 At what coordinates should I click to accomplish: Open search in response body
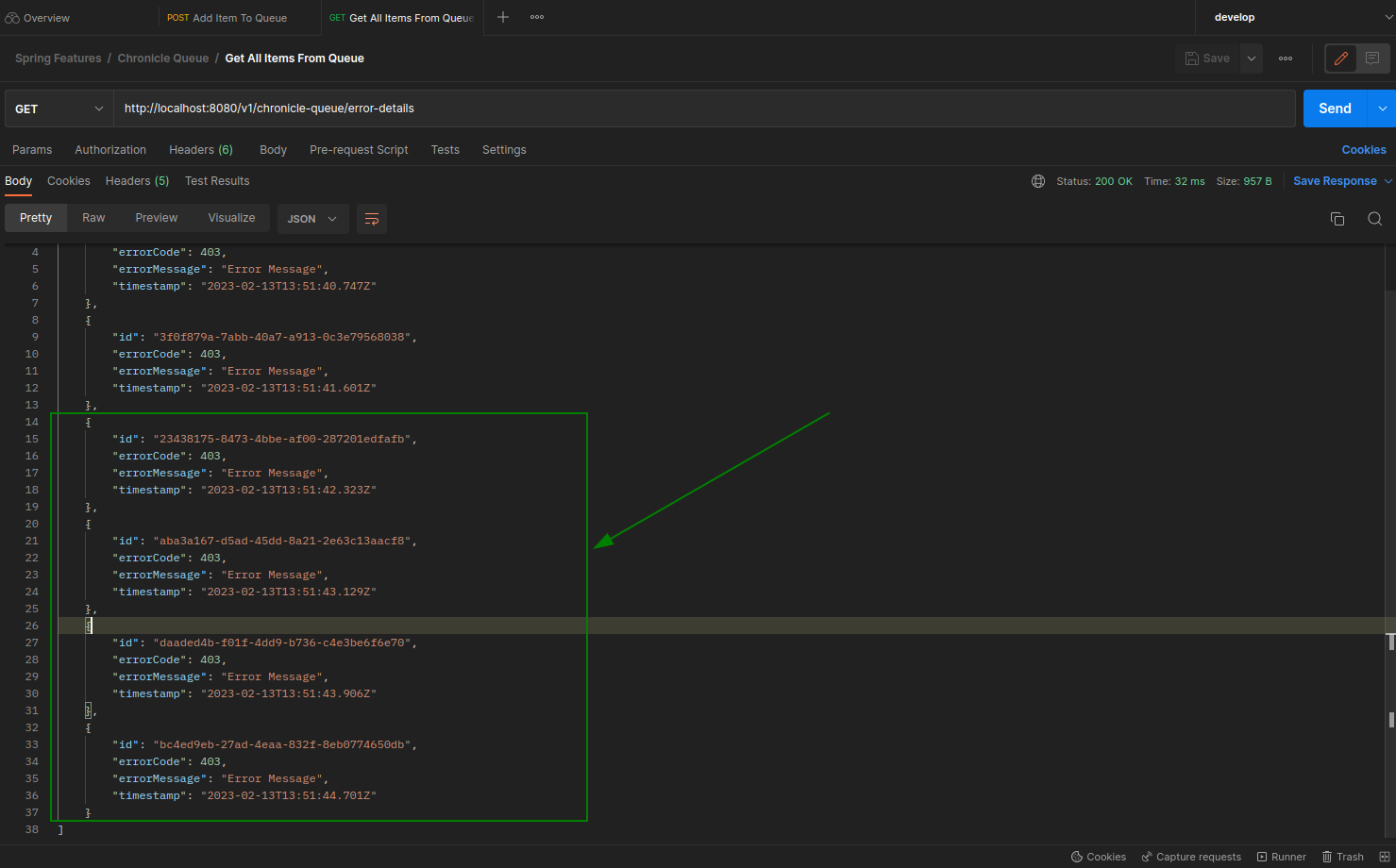tap(1374, 219)
